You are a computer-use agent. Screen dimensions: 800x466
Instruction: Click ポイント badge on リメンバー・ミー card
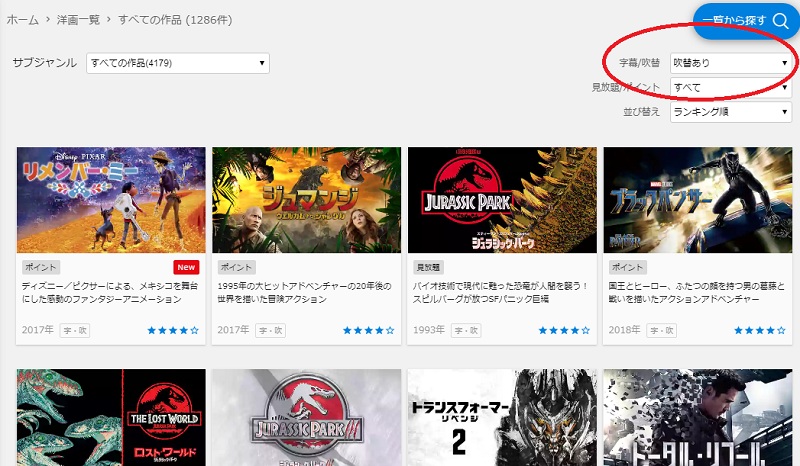(41, 267)
